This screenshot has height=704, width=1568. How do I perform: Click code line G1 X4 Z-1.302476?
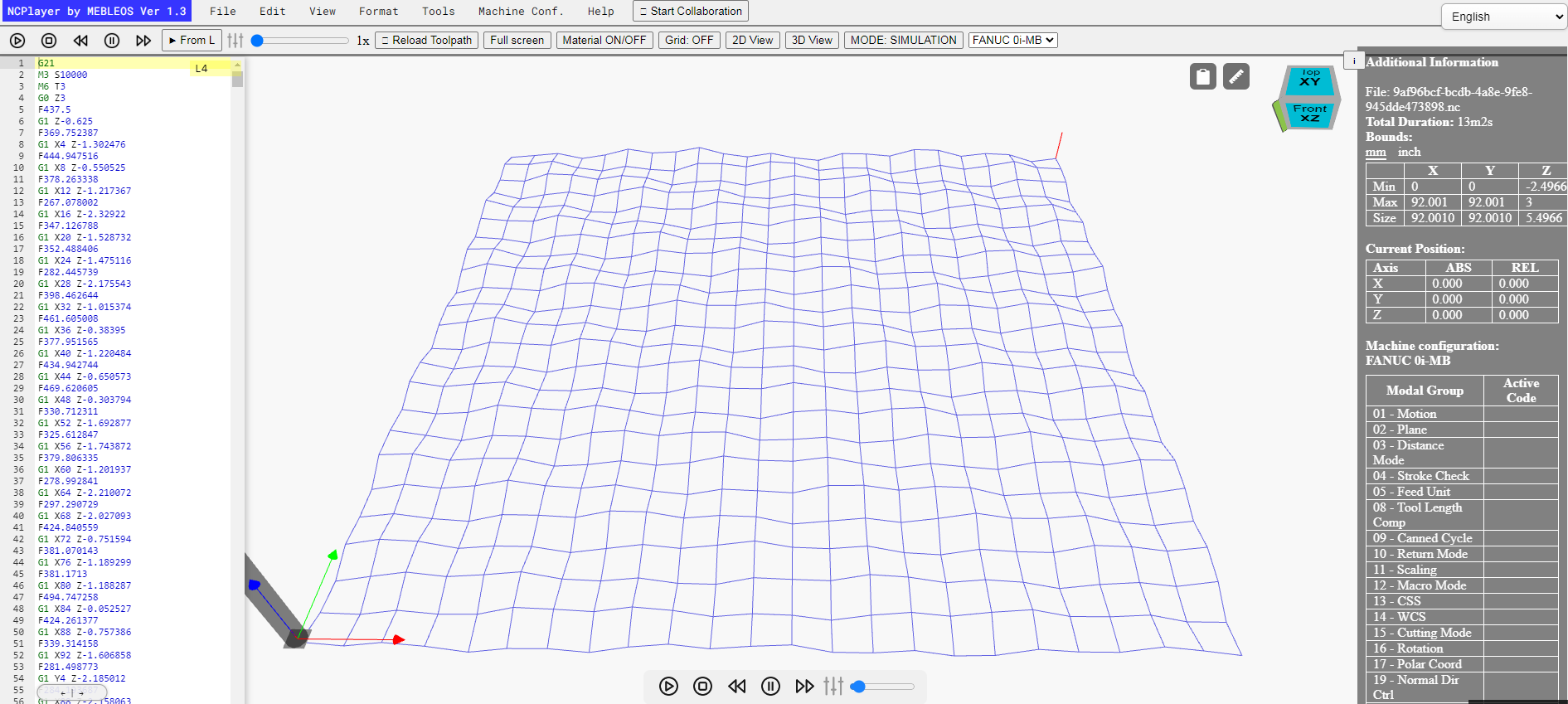pyautogui.click(x=82, y=144)
